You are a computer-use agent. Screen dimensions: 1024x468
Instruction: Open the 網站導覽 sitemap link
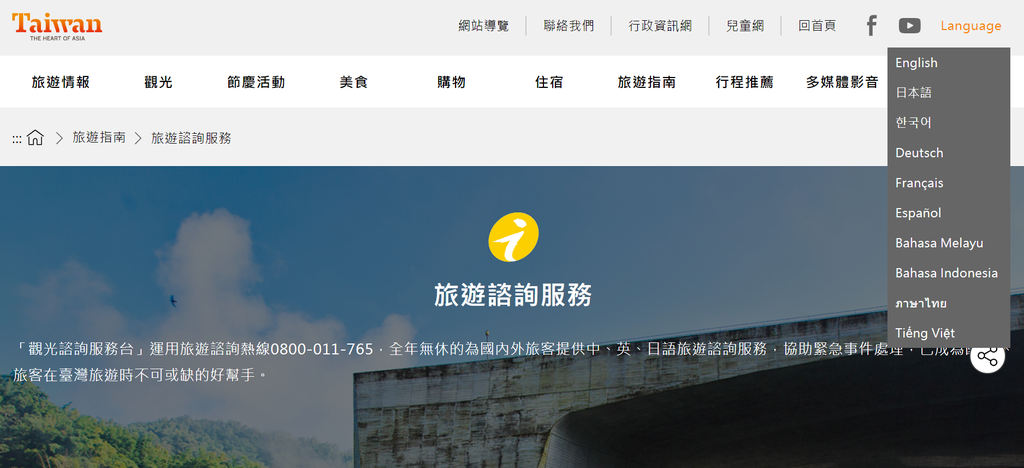point(483,26)
